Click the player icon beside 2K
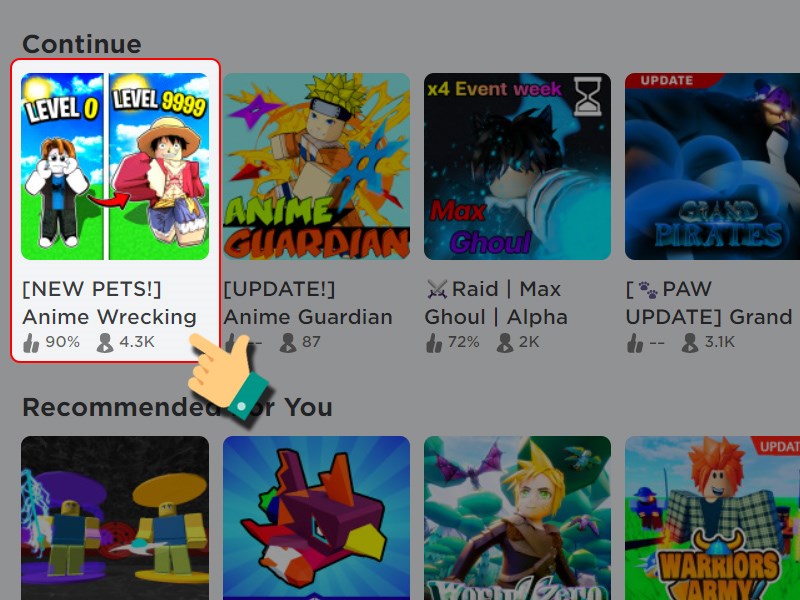Image resolution: width=800 pixels, height=600 pixels. [x=505, y=343]
